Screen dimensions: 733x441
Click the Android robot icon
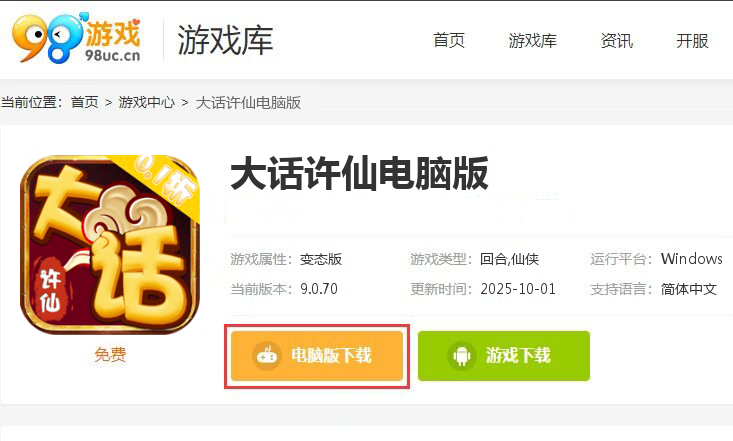pos(461,356)
